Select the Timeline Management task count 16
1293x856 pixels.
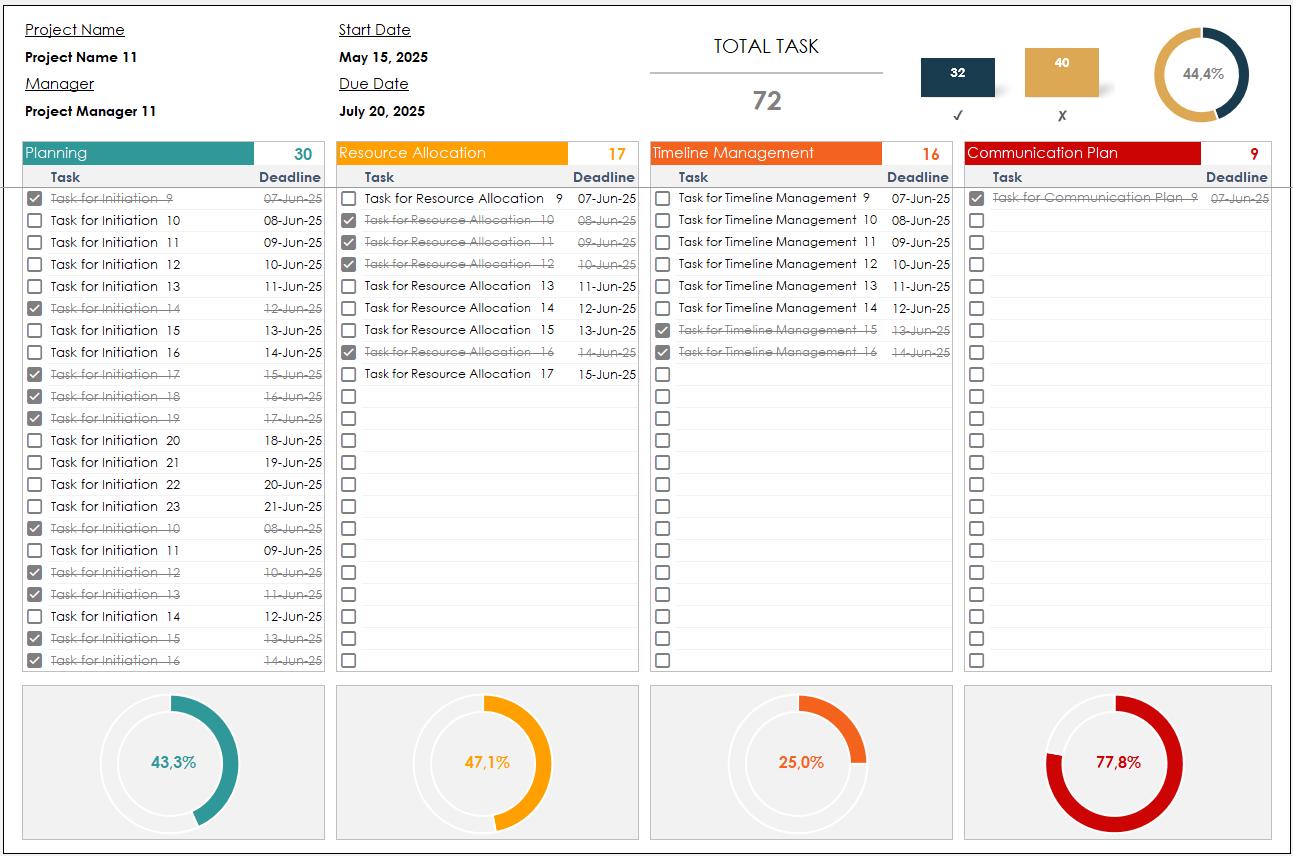pyautogui.click(x=931, y=154)
